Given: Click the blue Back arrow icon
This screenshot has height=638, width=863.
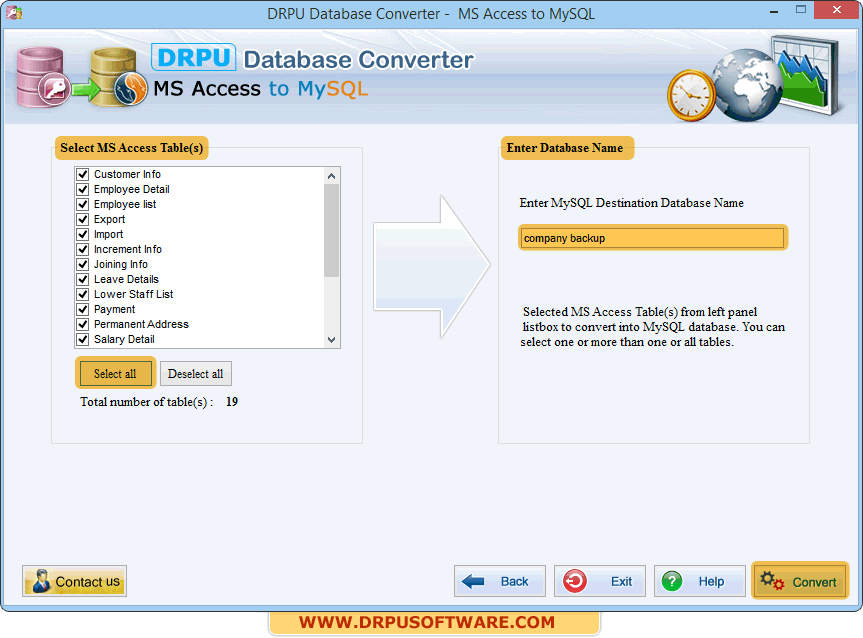Looking at the screenshot, I should tap(473, 581).
